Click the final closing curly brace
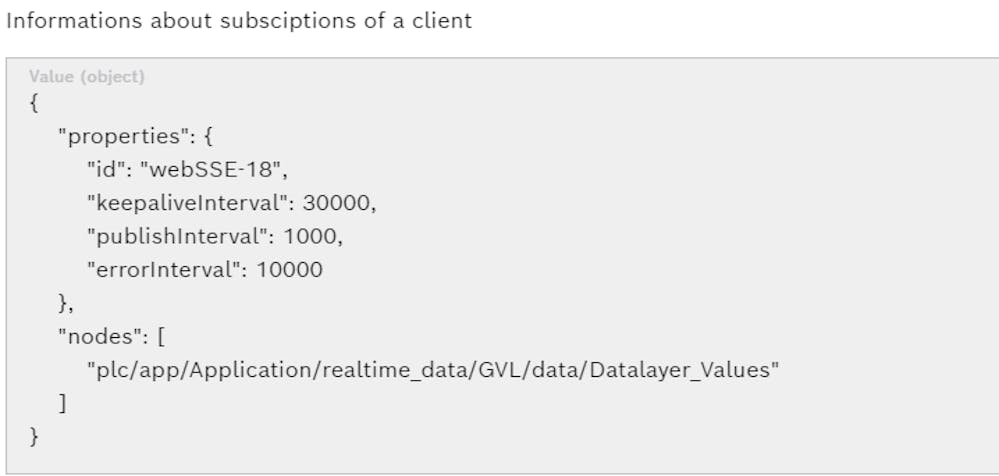The width and height of the screenshot is (999, 476). (35, 437)
